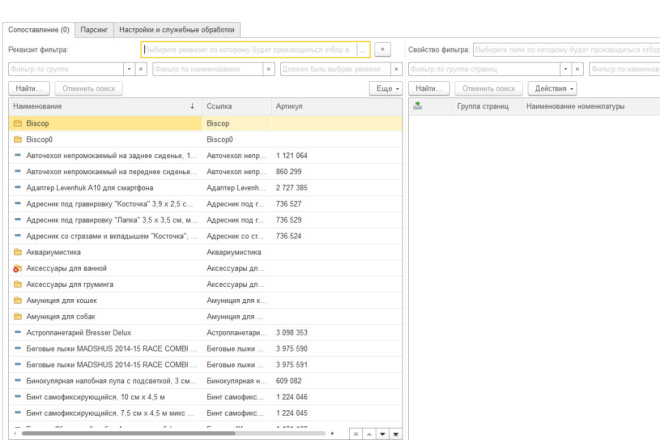Open selection dialog for Реквизит фильтра
The height and width of the screenshot is (440, 660).
363,50
